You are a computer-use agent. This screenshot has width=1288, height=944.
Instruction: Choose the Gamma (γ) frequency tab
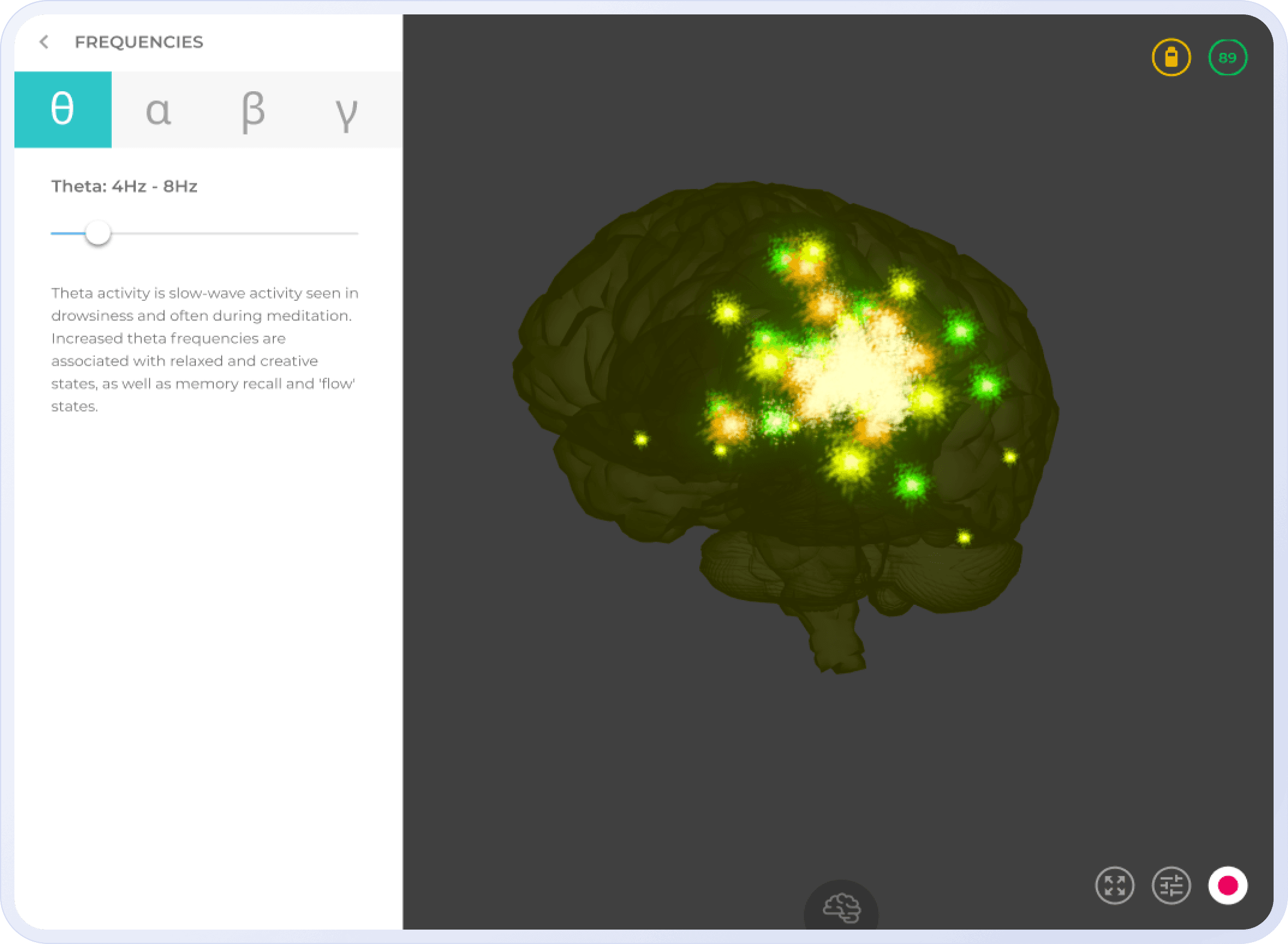coord(347,110)
